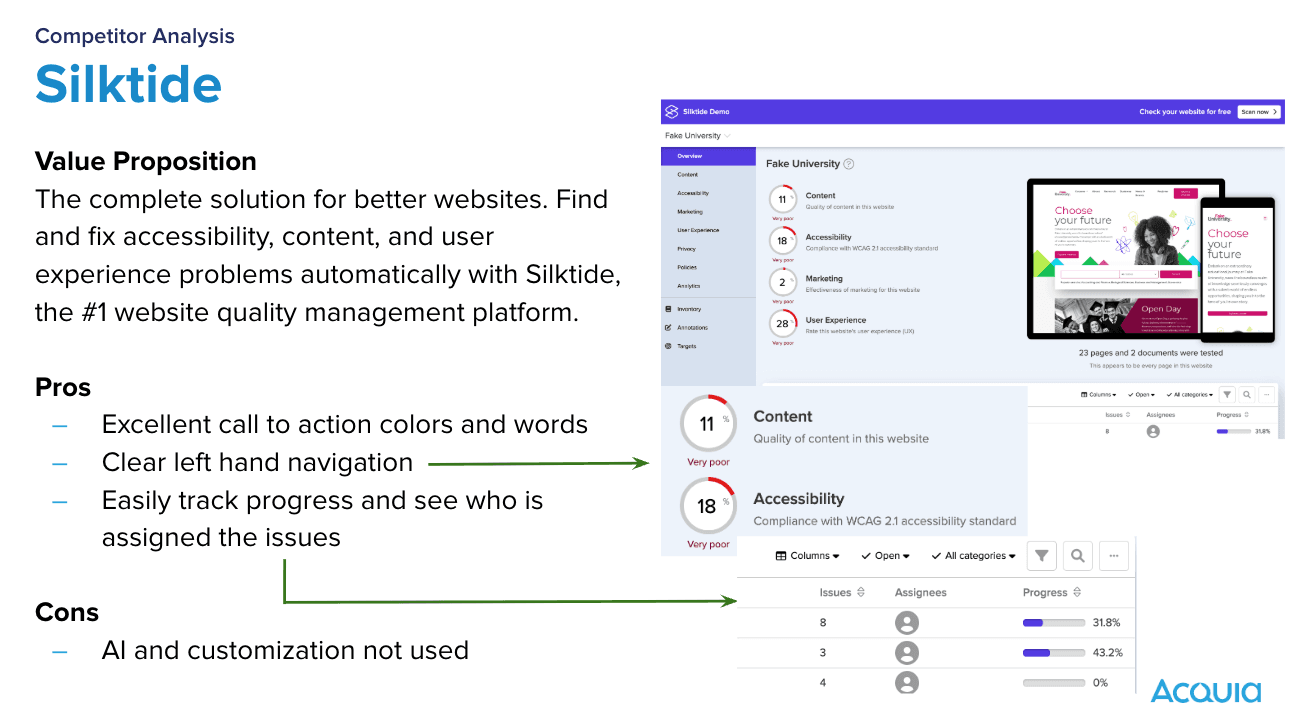Click the filter funnel in the enlarged toolbar

[x=1042, y=556]
